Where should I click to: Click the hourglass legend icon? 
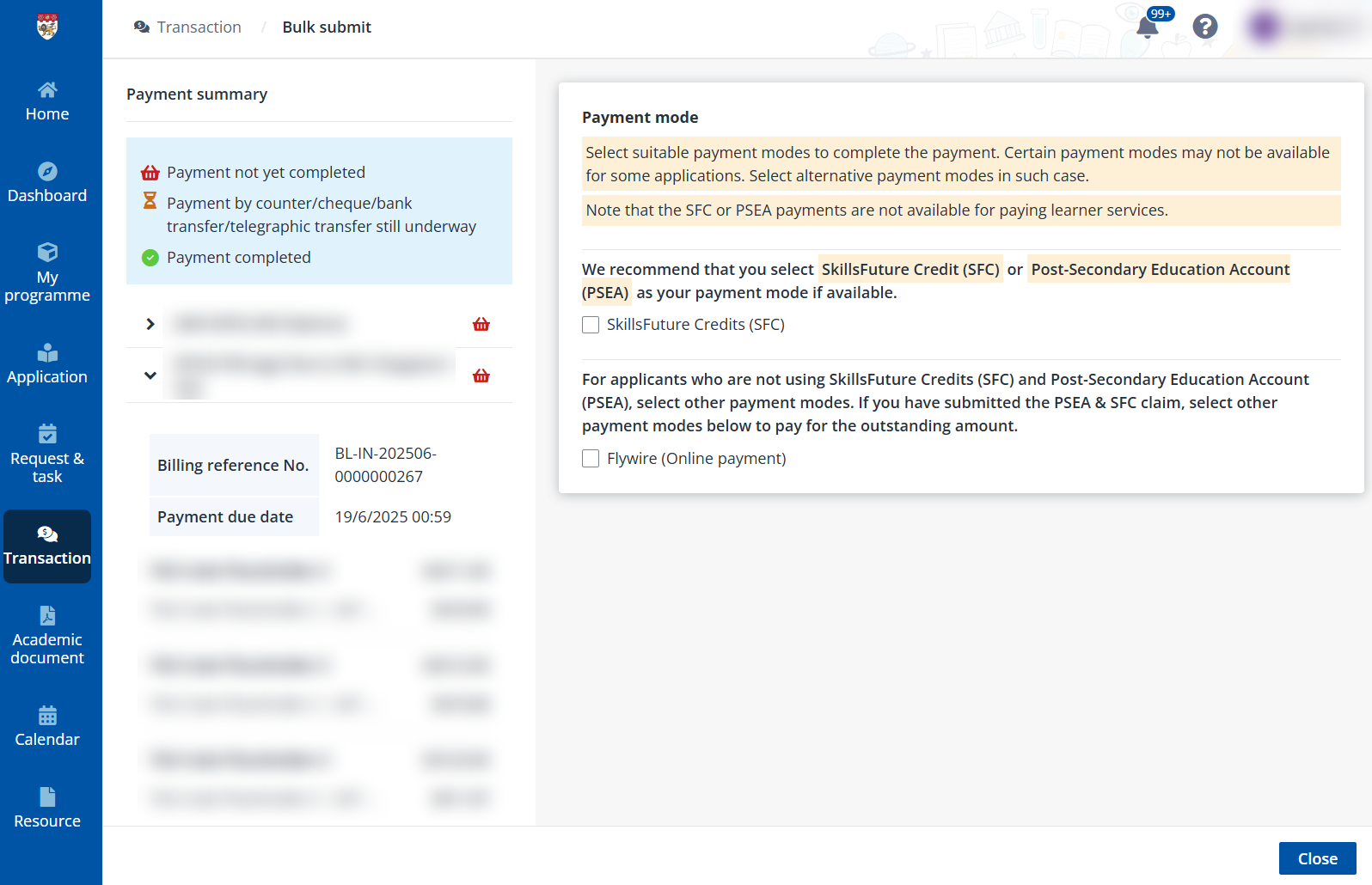coord(150,201)
